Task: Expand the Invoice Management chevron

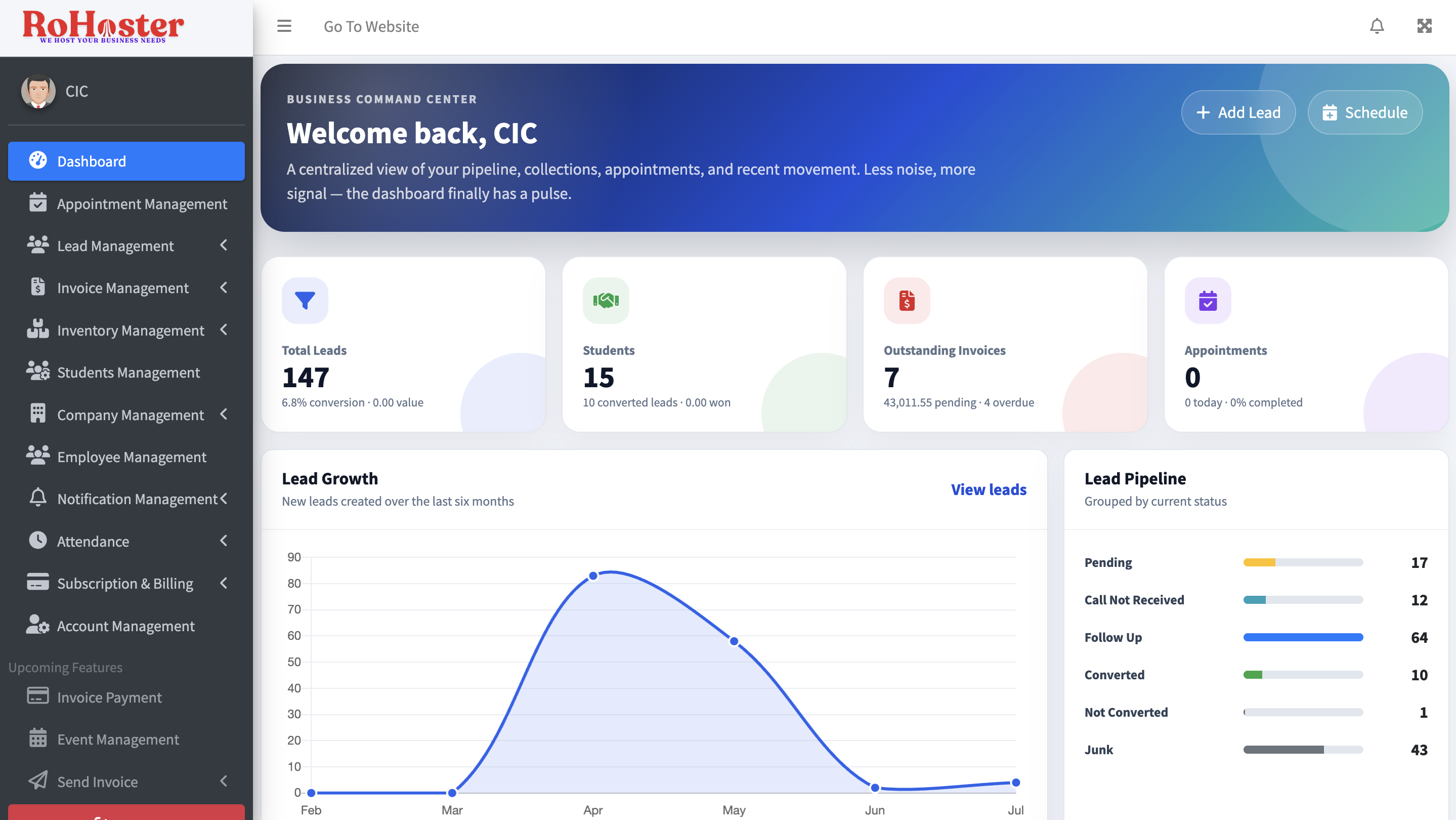Action: (224, 288)
